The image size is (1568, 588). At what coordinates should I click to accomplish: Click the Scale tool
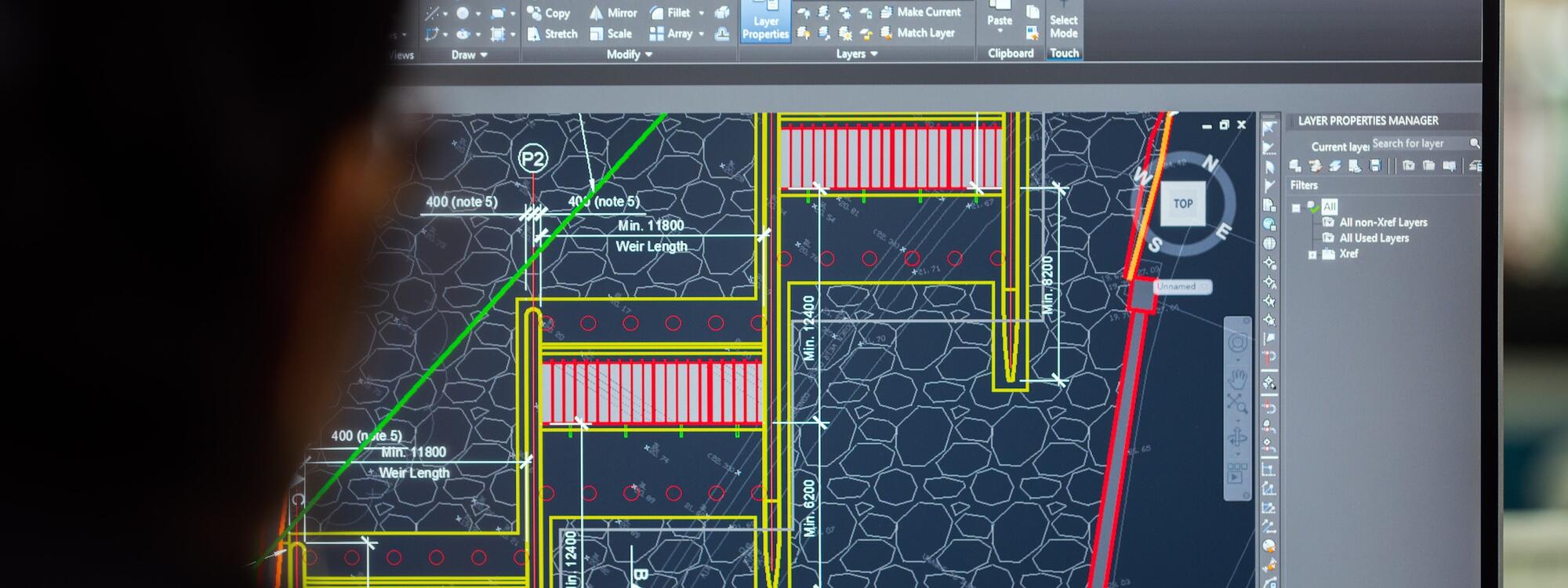click(x=611, y=34)
